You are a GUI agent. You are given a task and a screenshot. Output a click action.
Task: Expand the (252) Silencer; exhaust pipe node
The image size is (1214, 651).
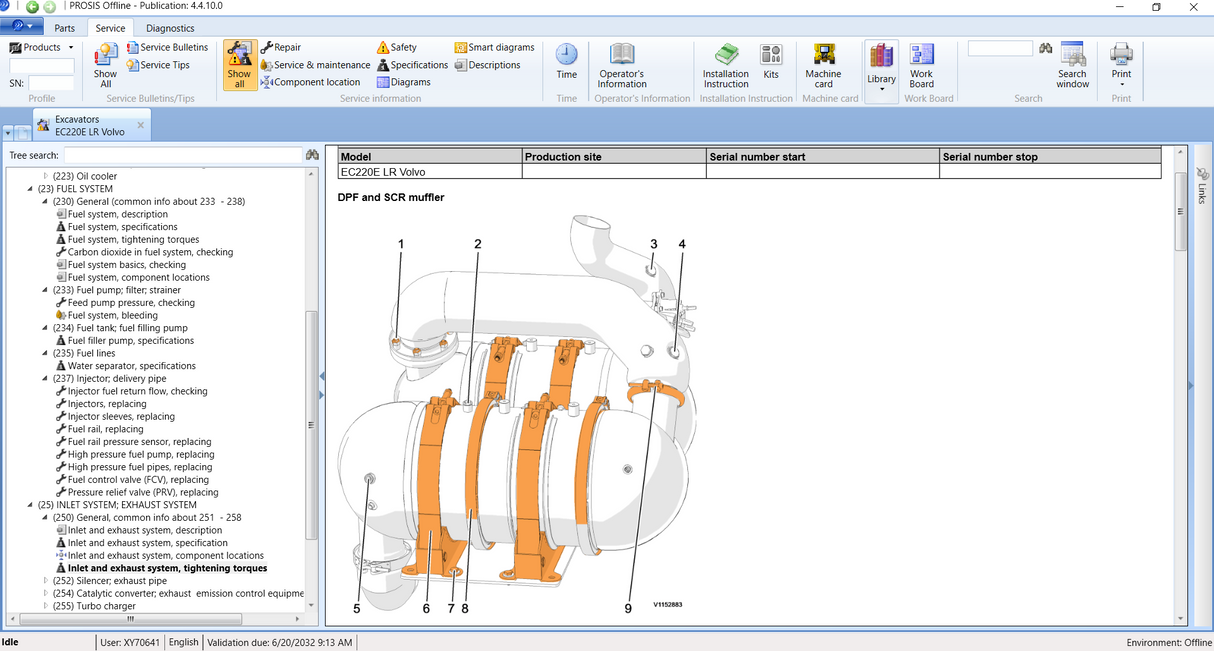(44, 580)
